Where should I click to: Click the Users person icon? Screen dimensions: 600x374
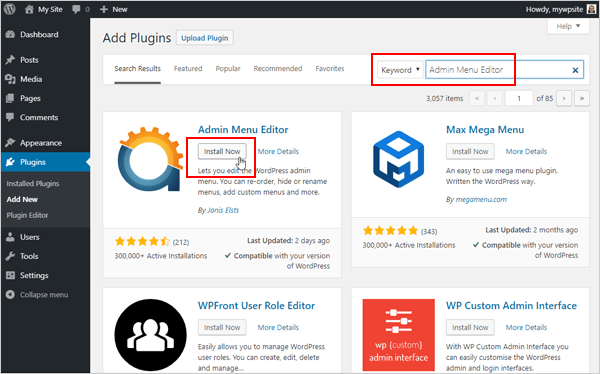pos(10,237)
